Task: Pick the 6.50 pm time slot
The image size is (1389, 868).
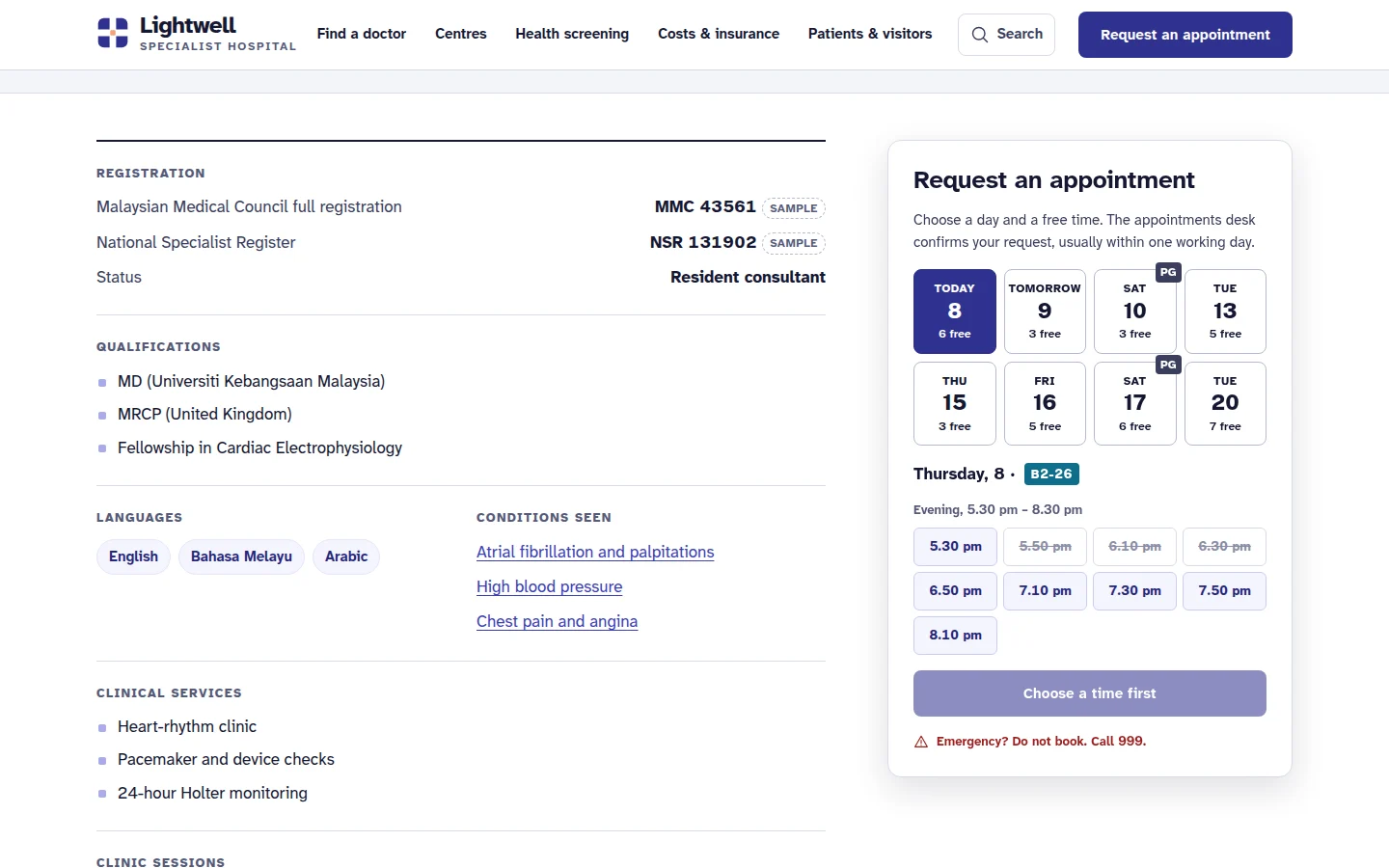Action: coord(955,591)
